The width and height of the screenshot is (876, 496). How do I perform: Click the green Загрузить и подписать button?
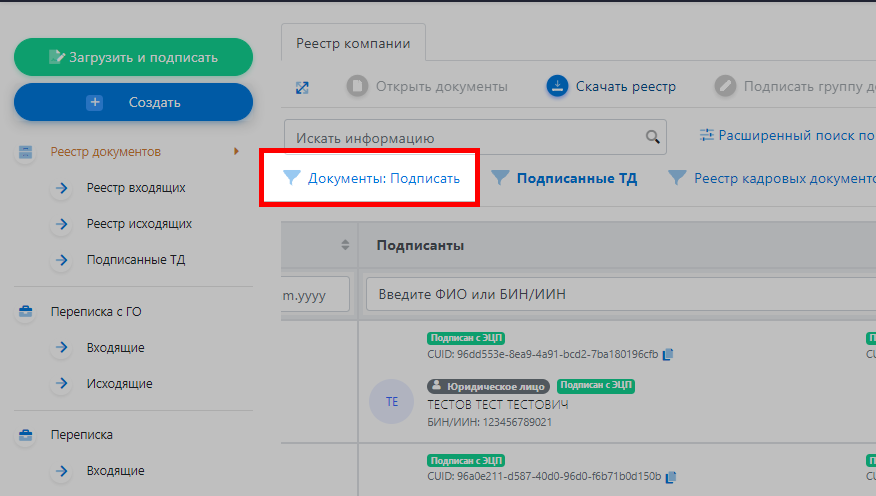point(133,57)
